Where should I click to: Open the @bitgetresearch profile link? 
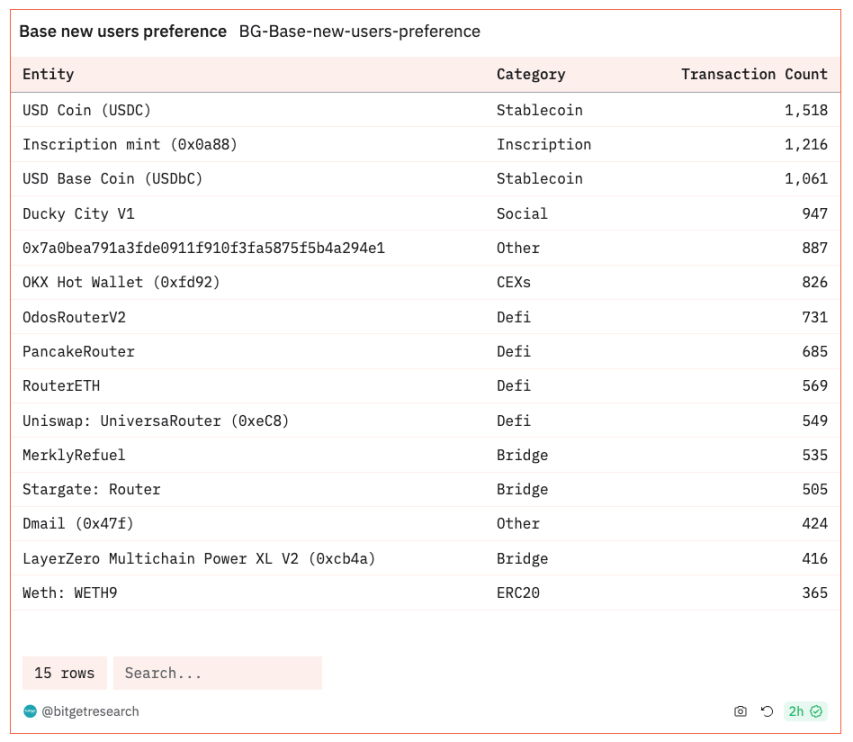(x=90, y=711)
